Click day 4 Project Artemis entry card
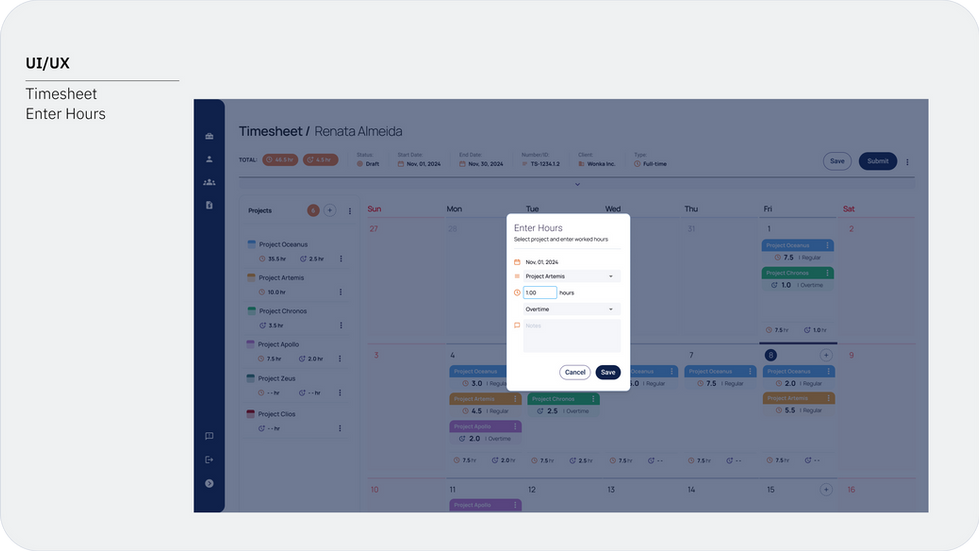 tap(486, 405)
